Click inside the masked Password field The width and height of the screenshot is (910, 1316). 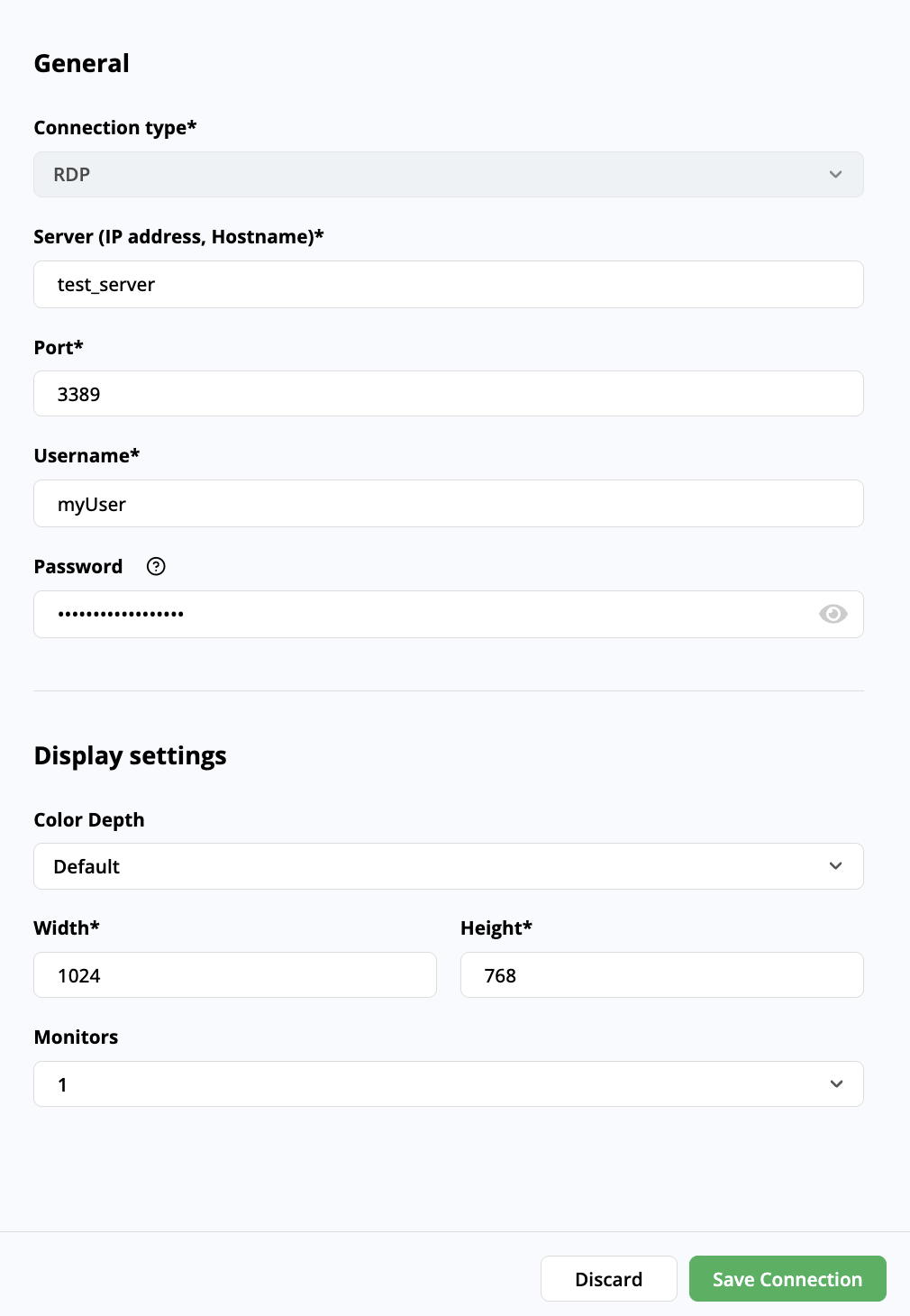tap(423, 614)
